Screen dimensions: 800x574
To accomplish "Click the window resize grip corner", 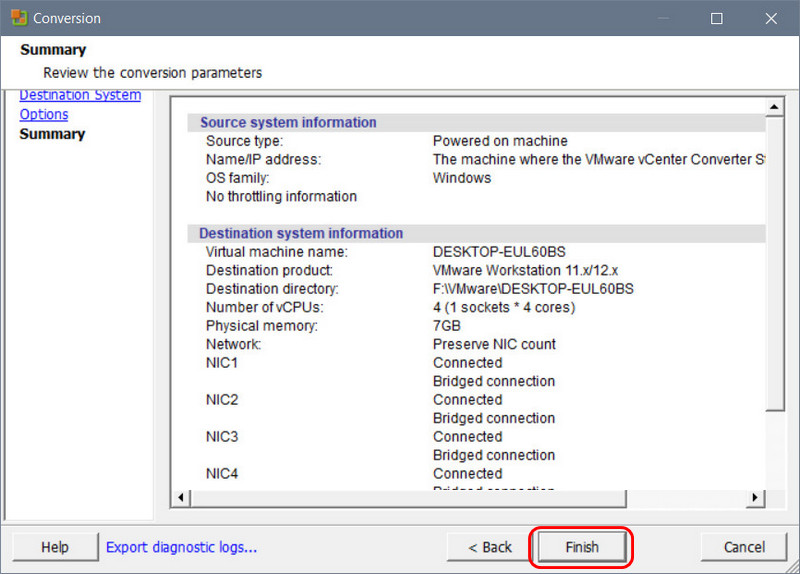I will click(x=792, y=566).
